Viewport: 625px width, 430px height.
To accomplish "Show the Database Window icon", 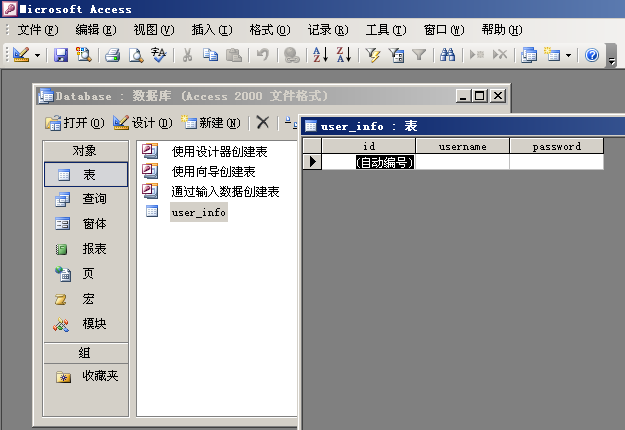I will [x=529, y=55].
